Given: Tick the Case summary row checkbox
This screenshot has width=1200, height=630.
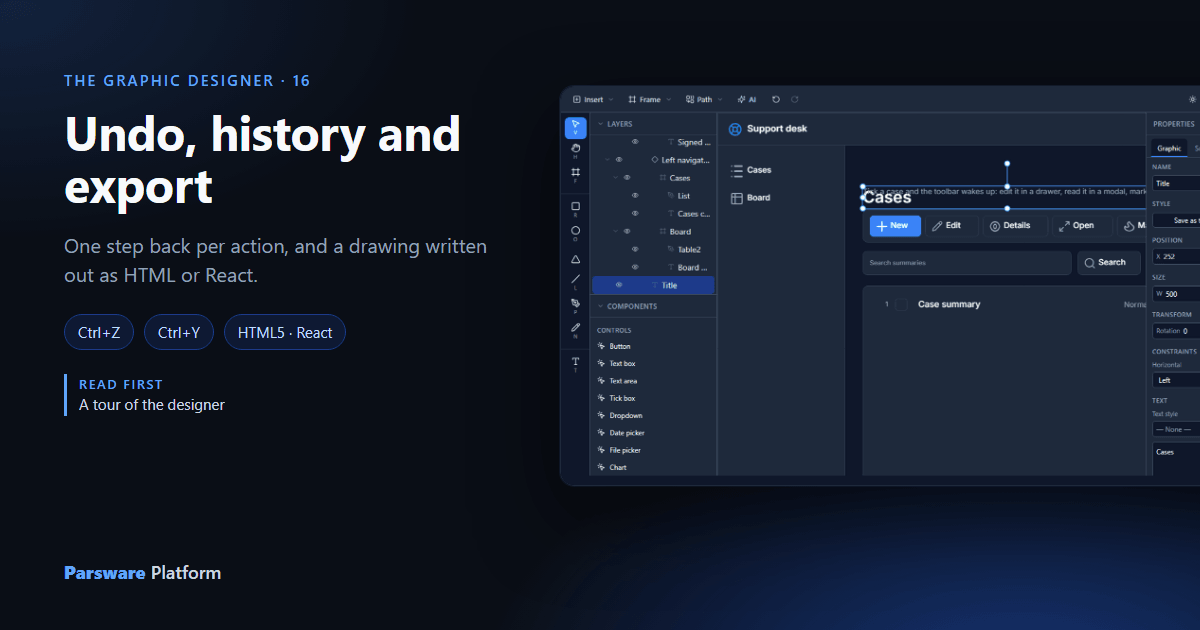Looking at the screenshot, I should pos(901,304).
